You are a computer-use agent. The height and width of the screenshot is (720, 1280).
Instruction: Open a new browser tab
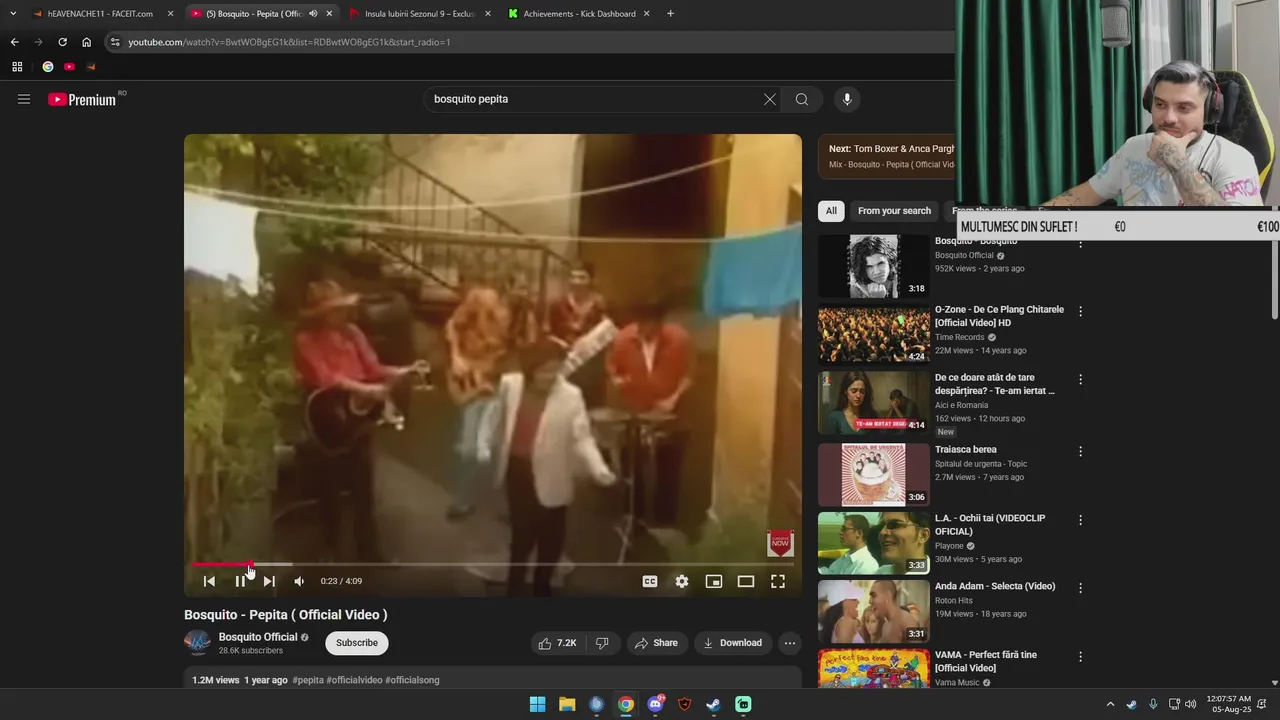tap(670, 14)
